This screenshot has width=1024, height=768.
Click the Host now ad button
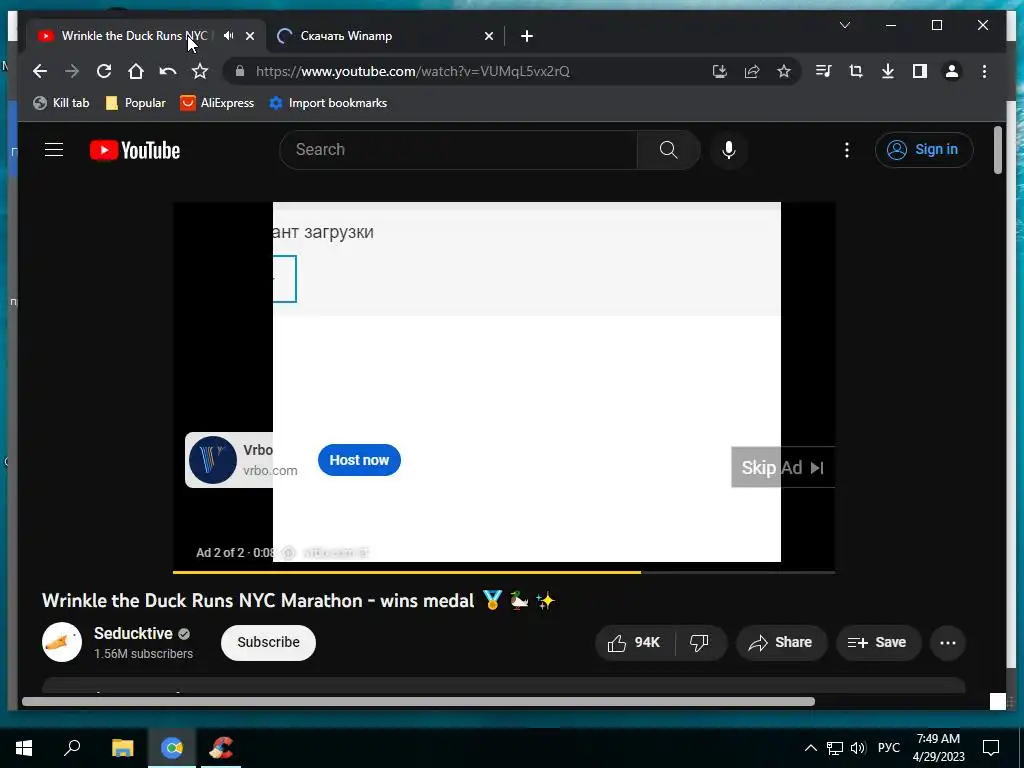click(x=359, y=460)
